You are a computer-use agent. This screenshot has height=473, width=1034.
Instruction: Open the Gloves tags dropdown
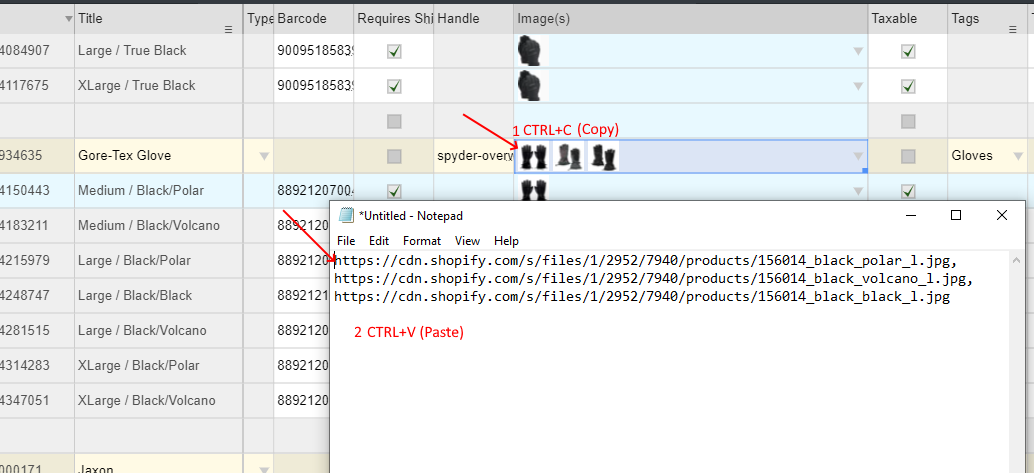[x=1018, y=156]
